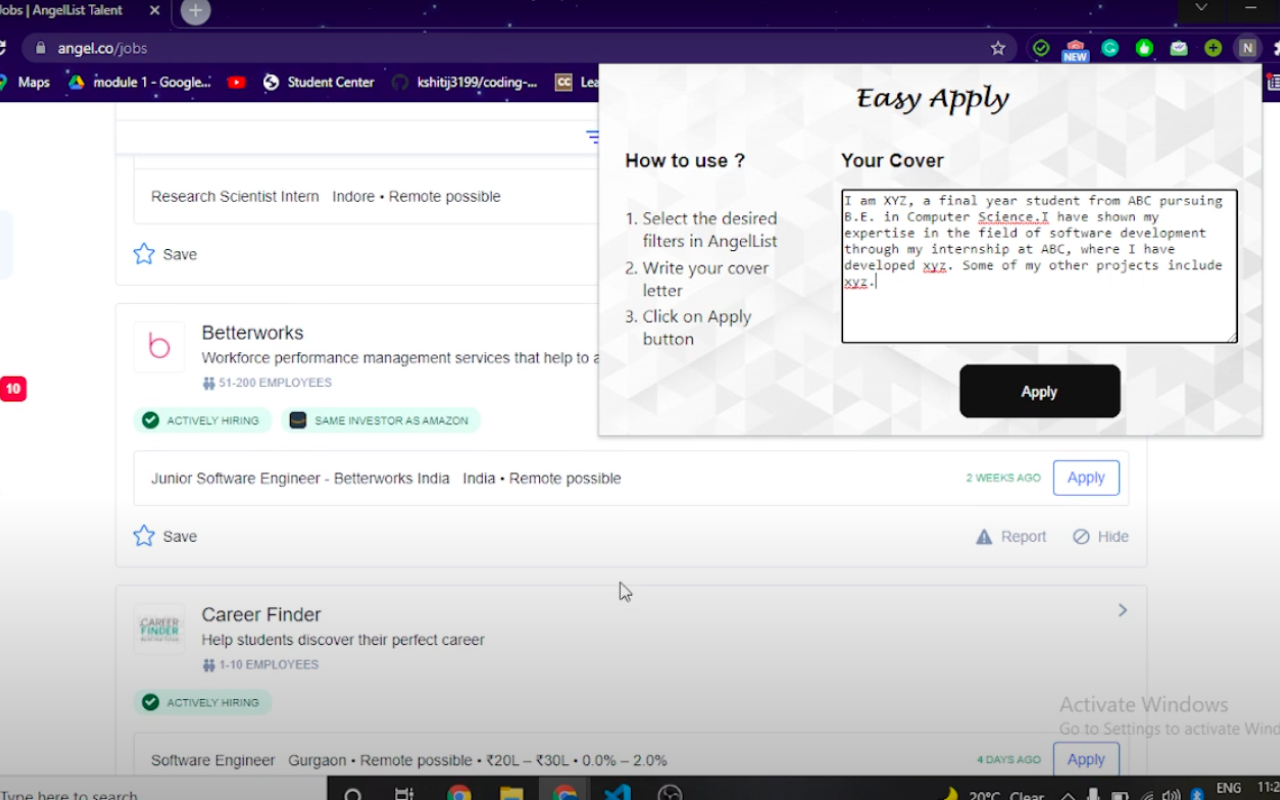Click the black Apply button in Easy Apply

coord(1040,391)
